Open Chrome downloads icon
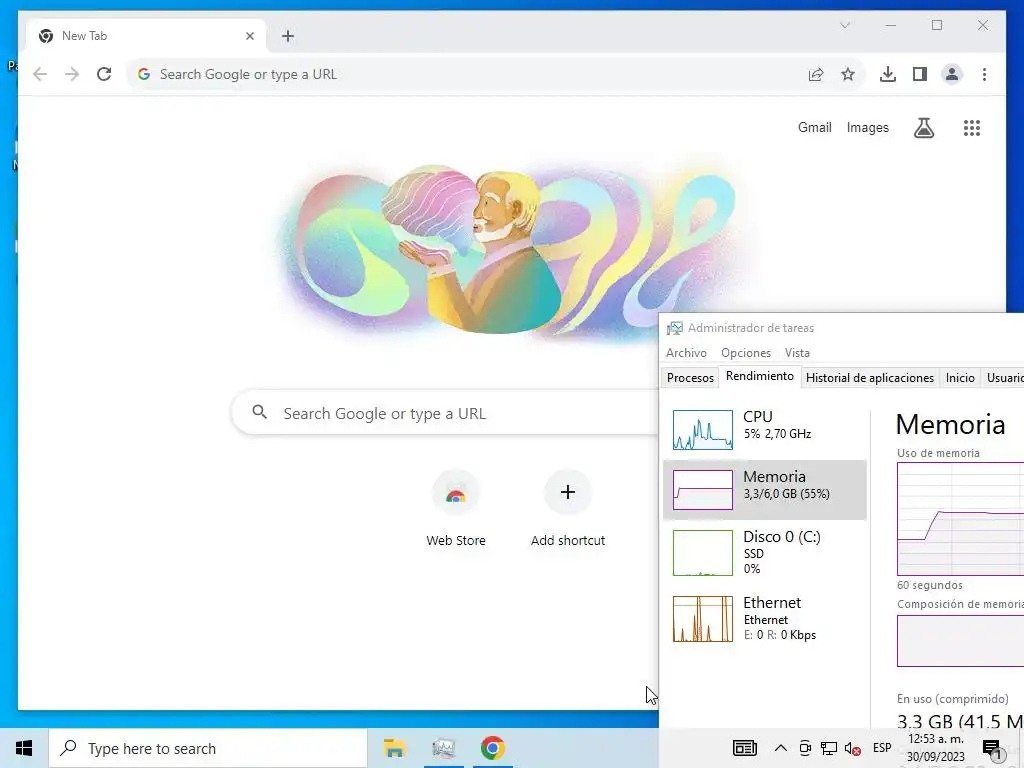 [888, 74]
